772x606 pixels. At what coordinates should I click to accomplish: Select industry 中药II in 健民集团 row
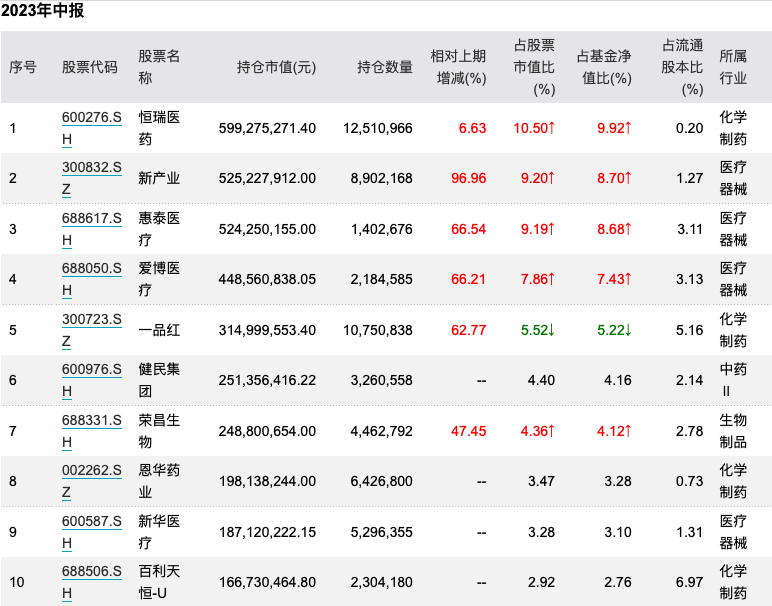pyautogui.click(x=733, y=380)
